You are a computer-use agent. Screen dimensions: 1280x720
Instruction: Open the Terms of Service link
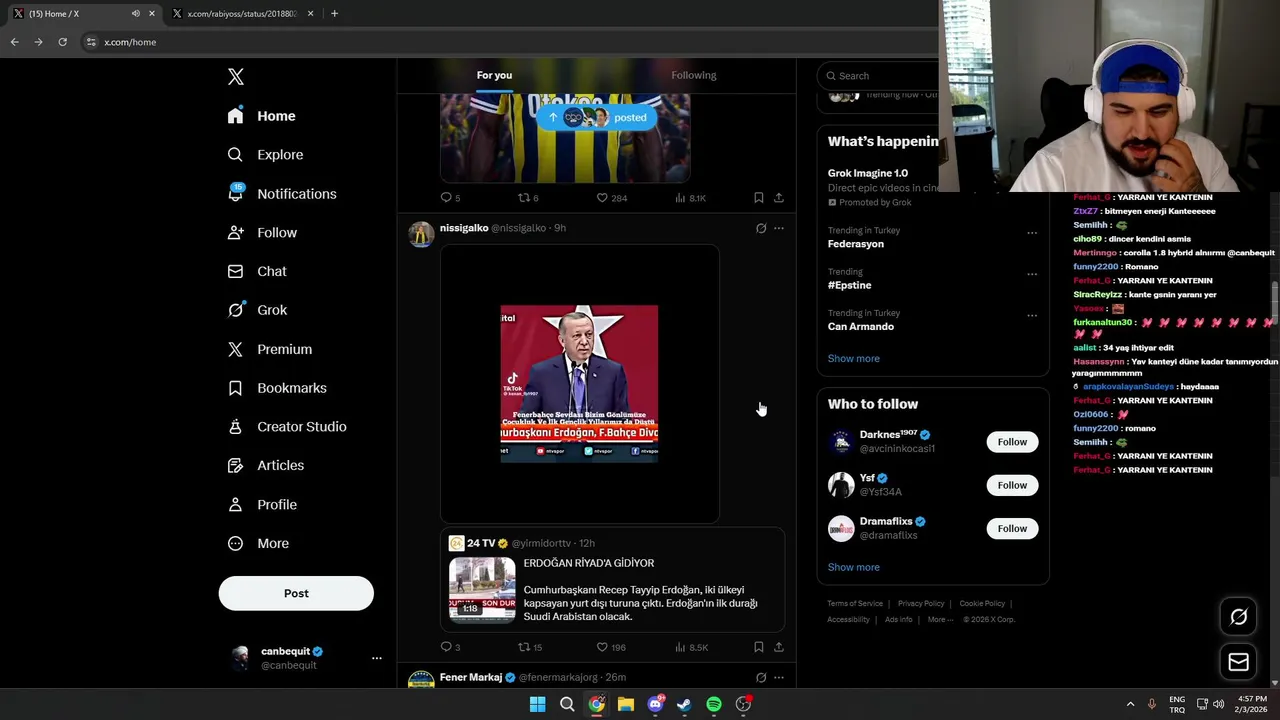855,604
